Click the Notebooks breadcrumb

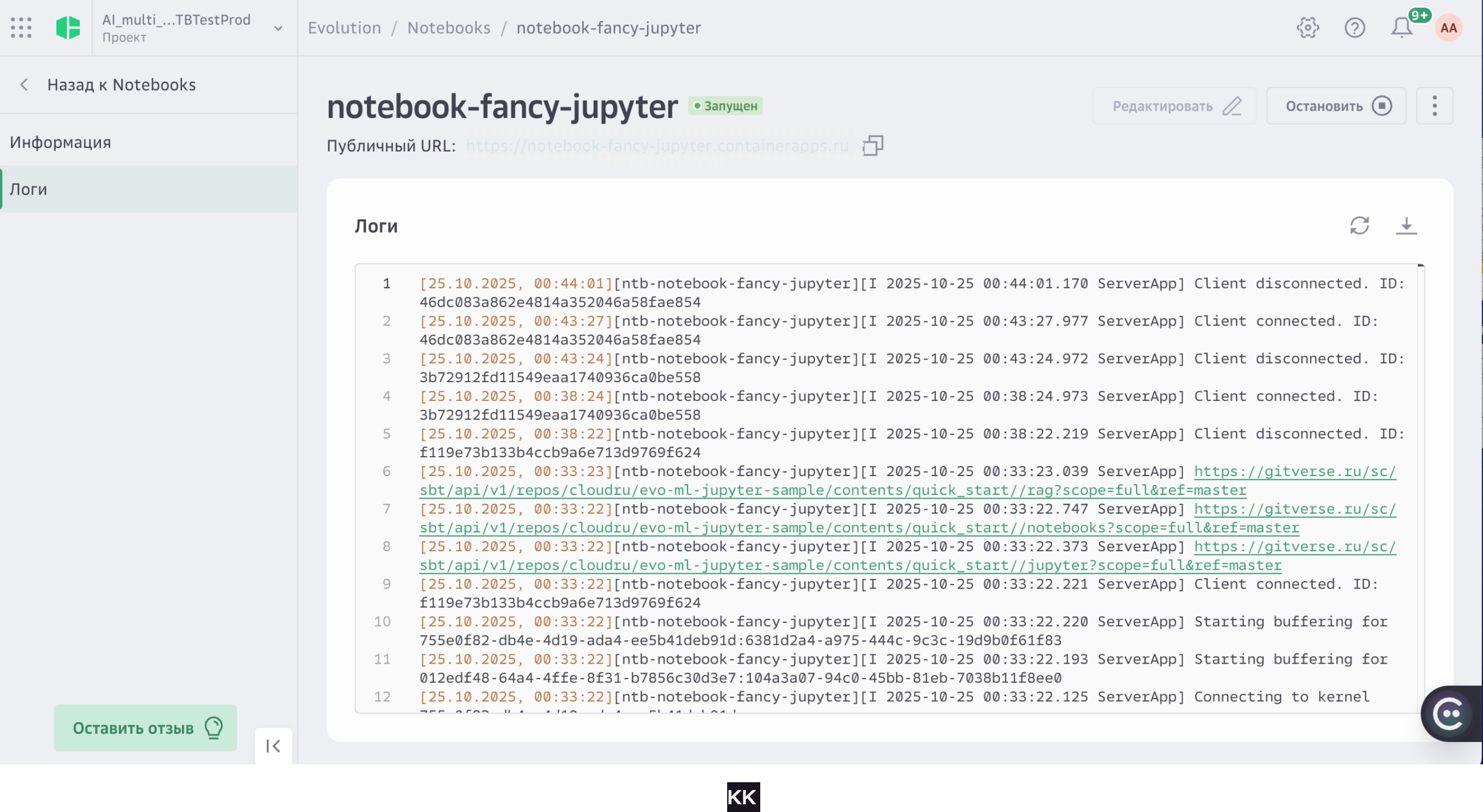click(449, 28)
